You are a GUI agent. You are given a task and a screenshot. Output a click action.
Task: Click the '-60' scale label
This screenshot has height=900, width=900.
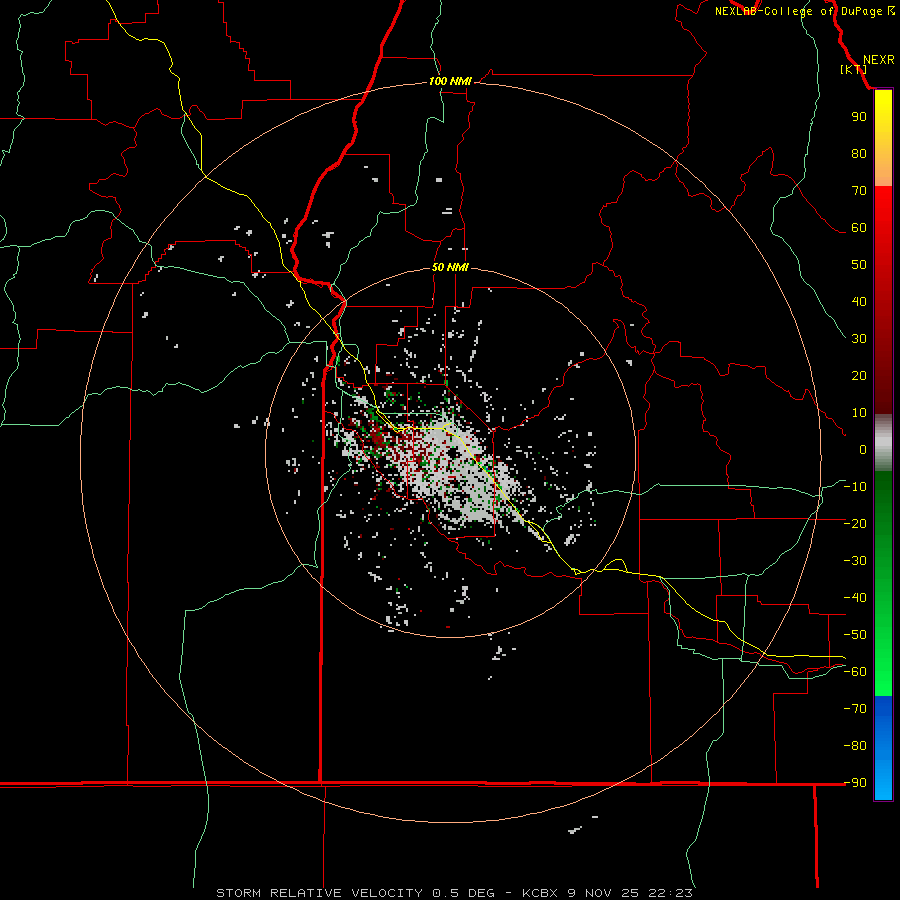pyautogui.click(x=855, y=672)
